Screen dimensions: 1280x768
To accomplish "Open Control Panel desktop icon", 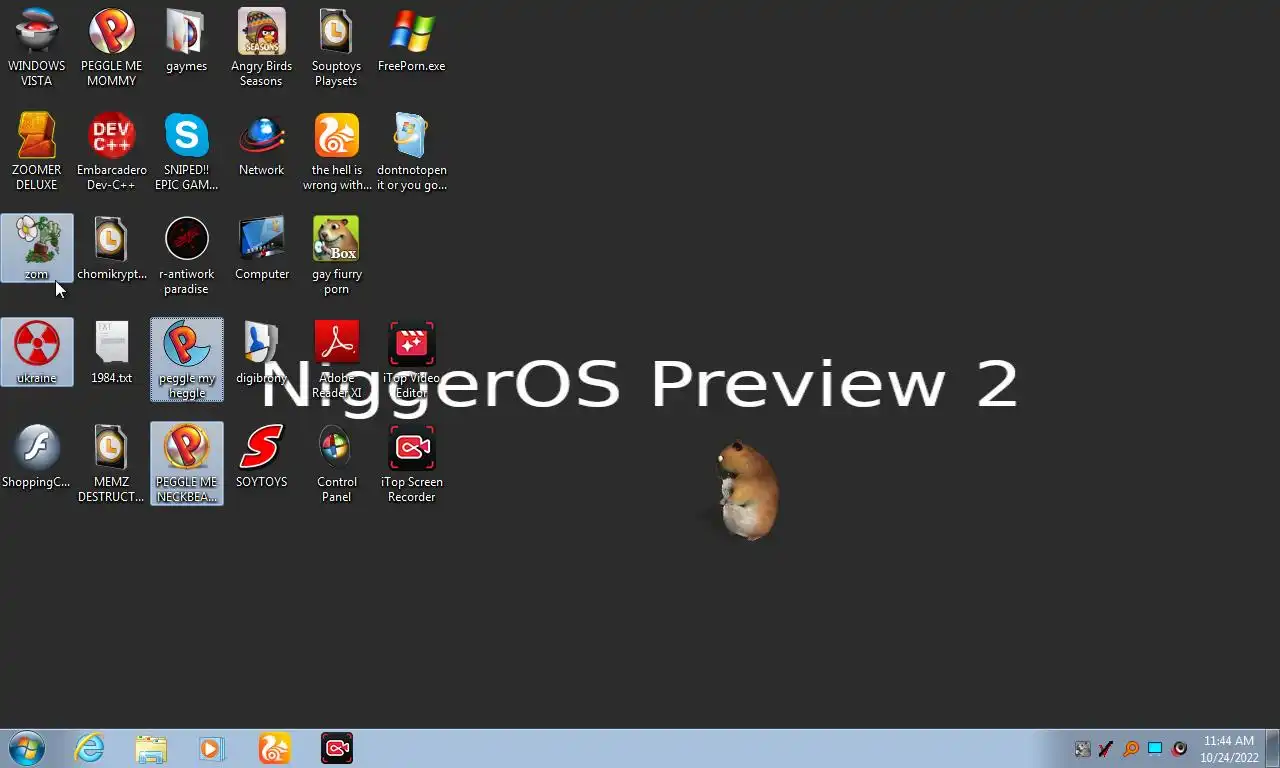I will coord(336,463).
